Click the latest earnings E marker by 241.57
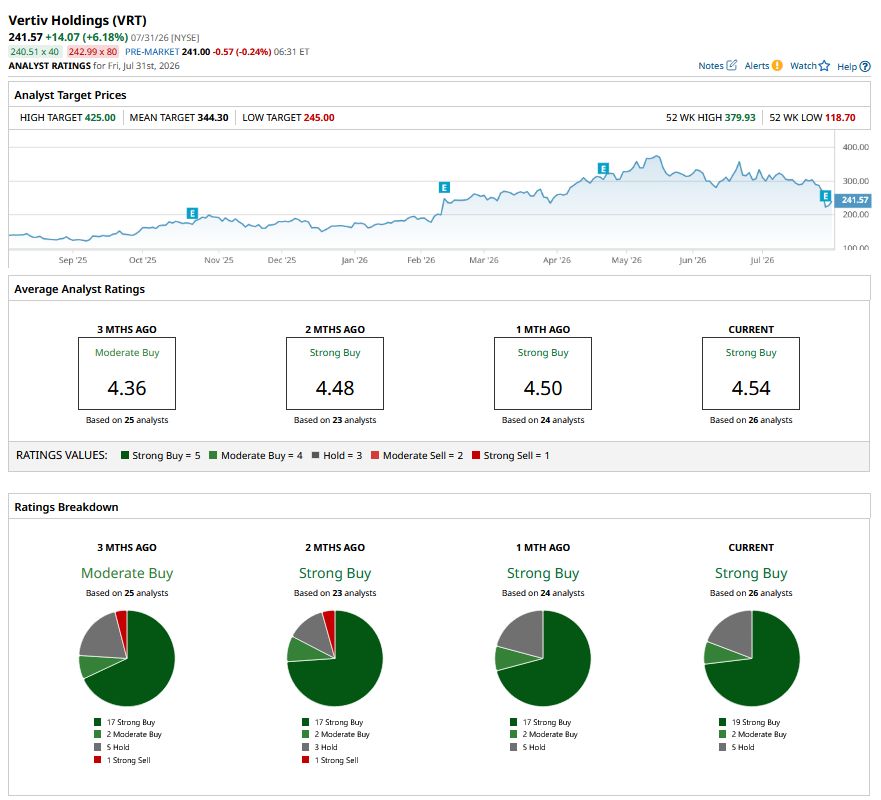881x800 pixels. (x=825, y=196)
